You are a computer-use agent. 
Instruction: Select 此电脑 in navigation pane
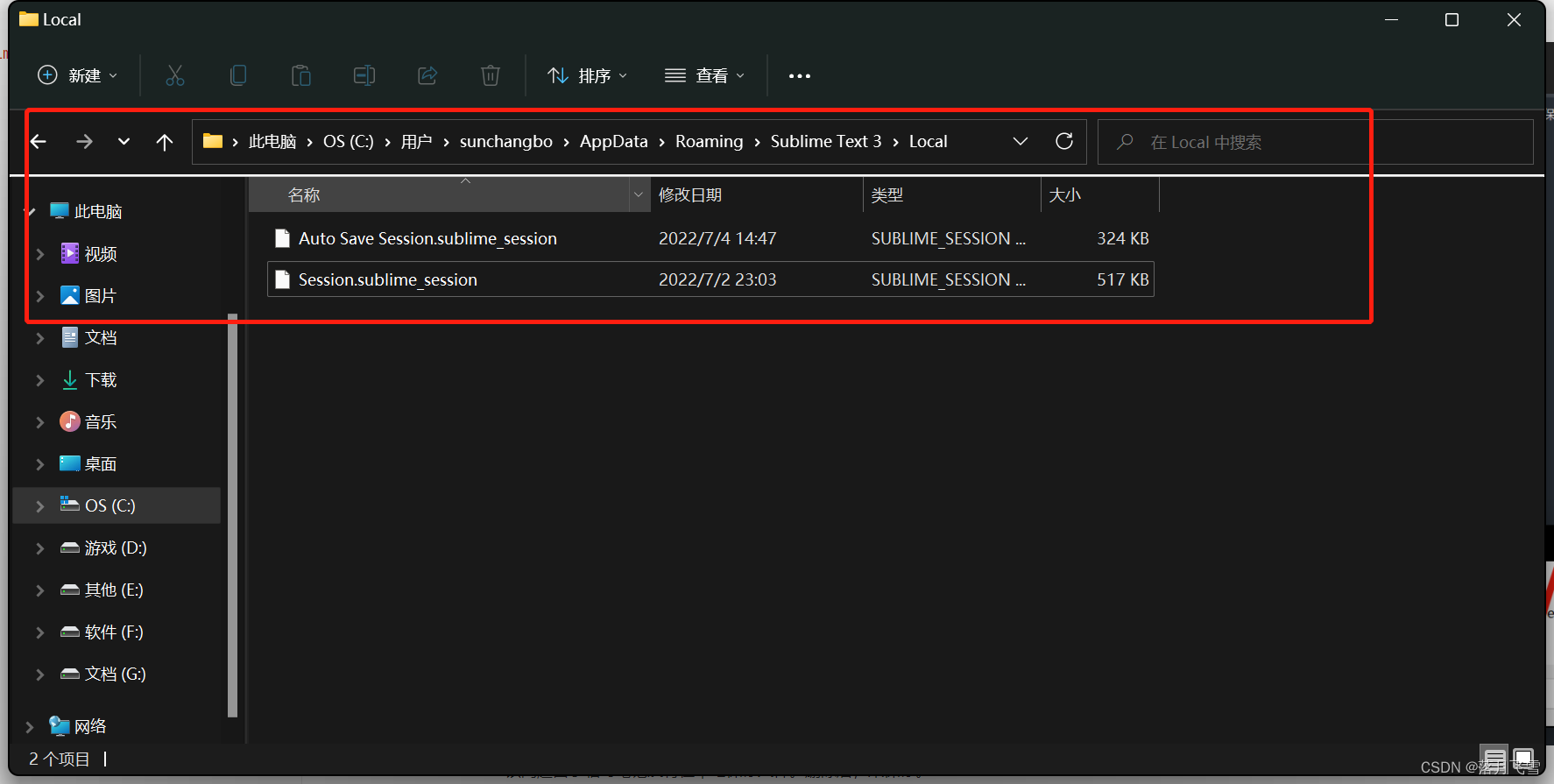click(98, 211)
